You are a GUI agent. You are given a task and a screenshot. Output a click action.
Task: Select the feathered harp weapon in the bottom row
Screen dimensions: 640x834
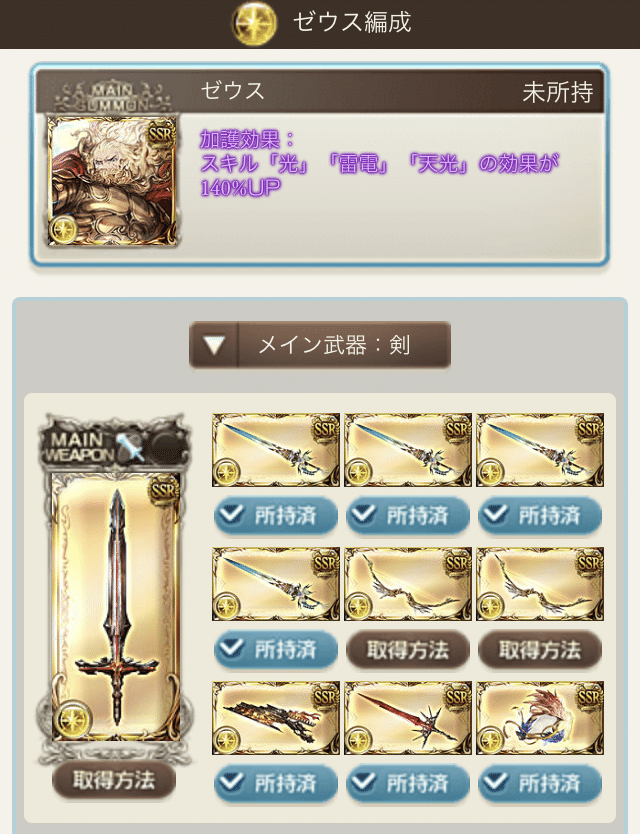coord(539,718)
